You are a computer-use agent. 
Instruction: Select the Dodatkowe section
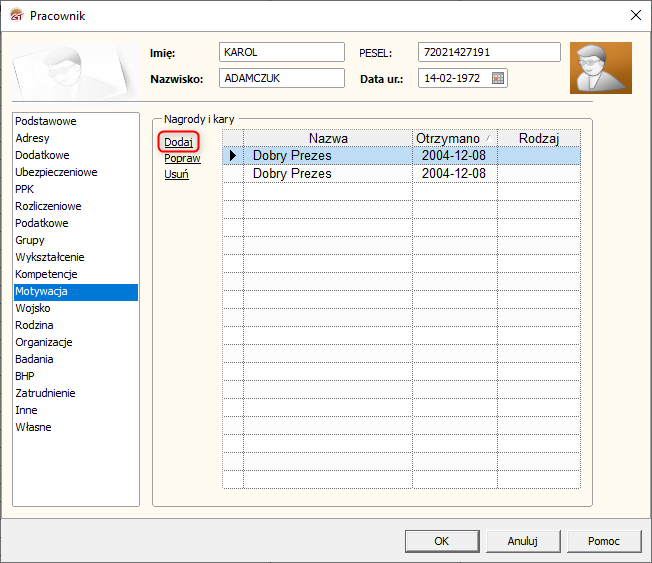[x=76, y=155]
